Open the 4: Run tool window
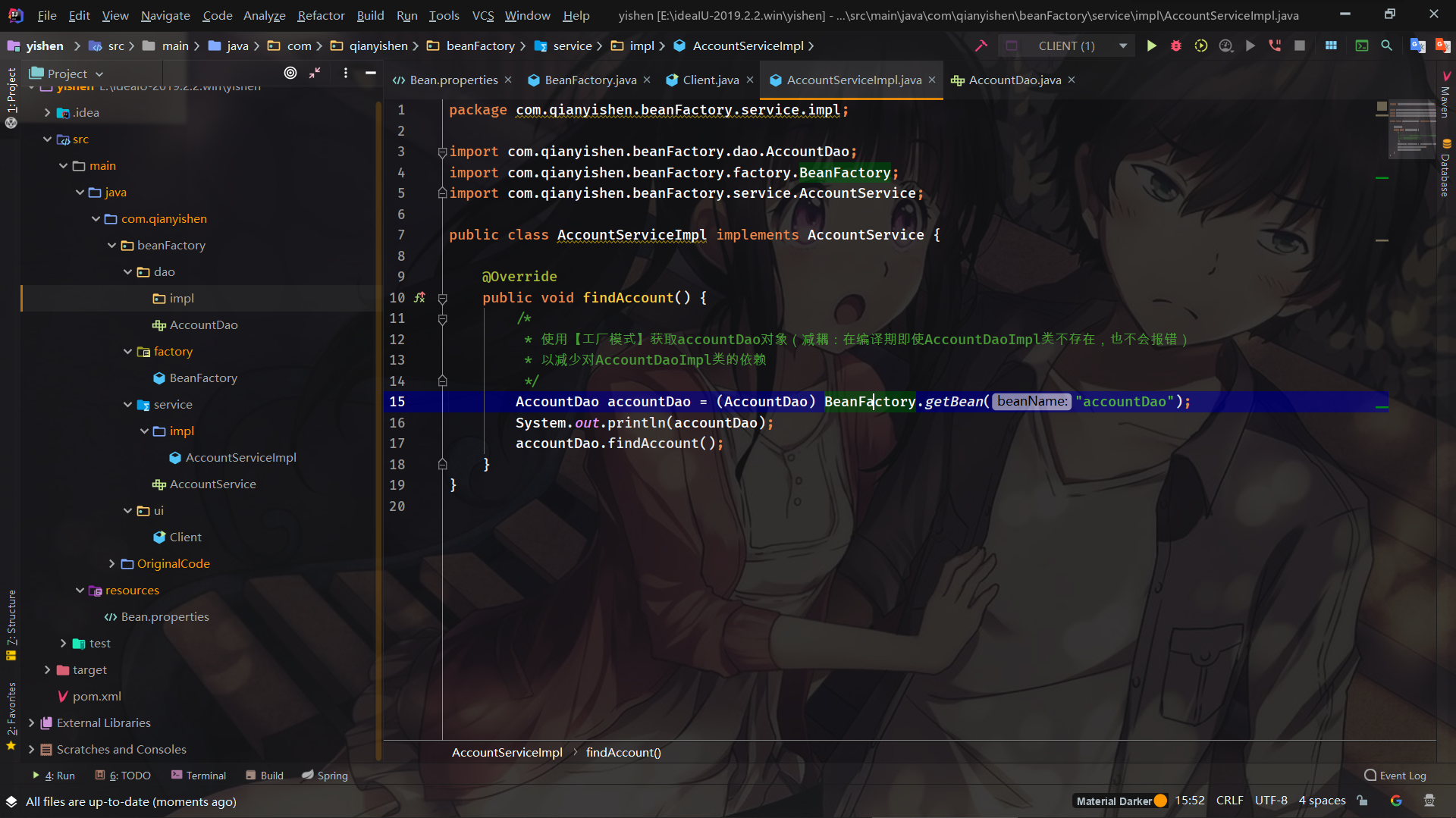The height and width of the screenshot is (818, 1456). click(54, 776)
